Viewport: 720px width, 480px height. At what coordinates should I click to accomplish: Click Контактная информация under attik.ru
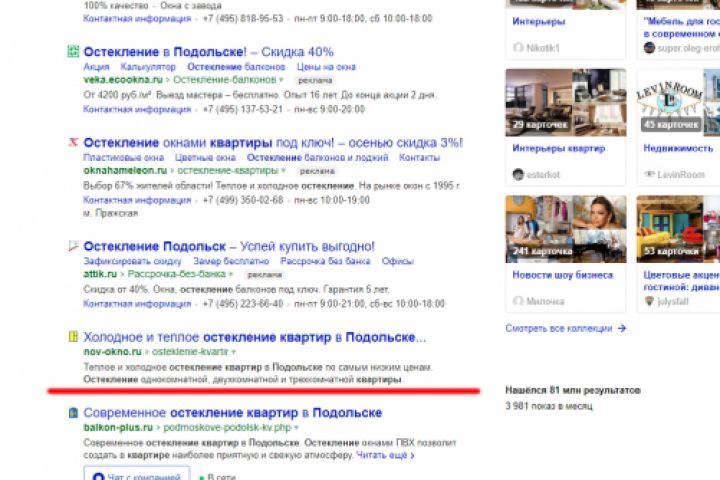137,303
